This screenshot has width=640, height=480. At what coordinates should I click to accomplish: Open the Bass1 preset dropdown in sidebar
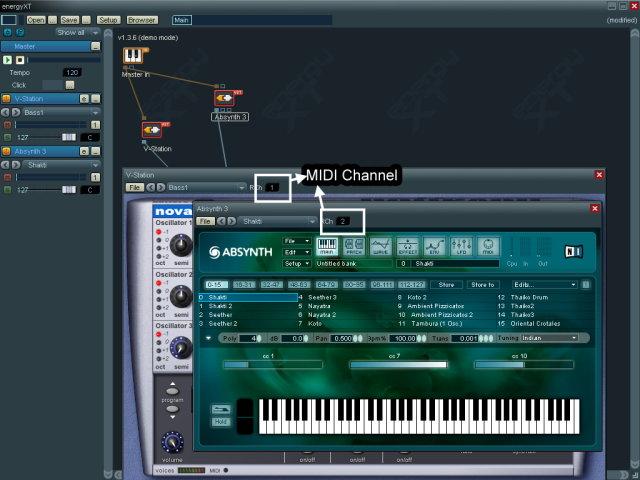coord(61,112)
